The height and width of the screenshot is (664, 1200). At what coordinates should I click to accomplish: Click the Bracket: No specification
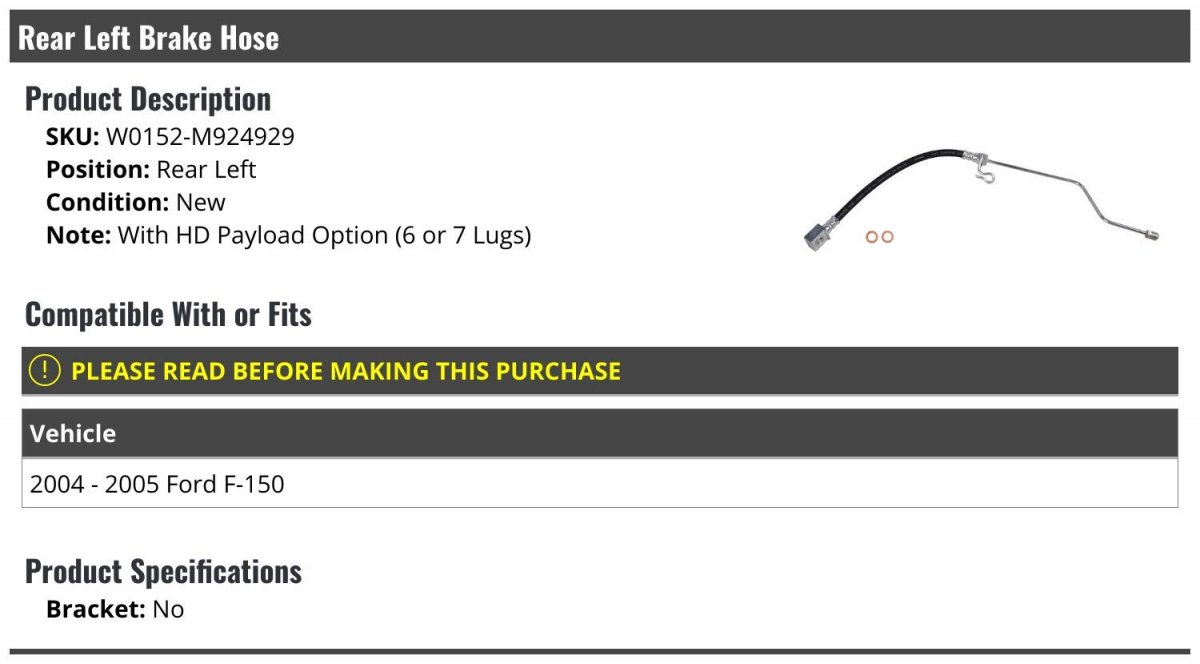pos(115,609)
